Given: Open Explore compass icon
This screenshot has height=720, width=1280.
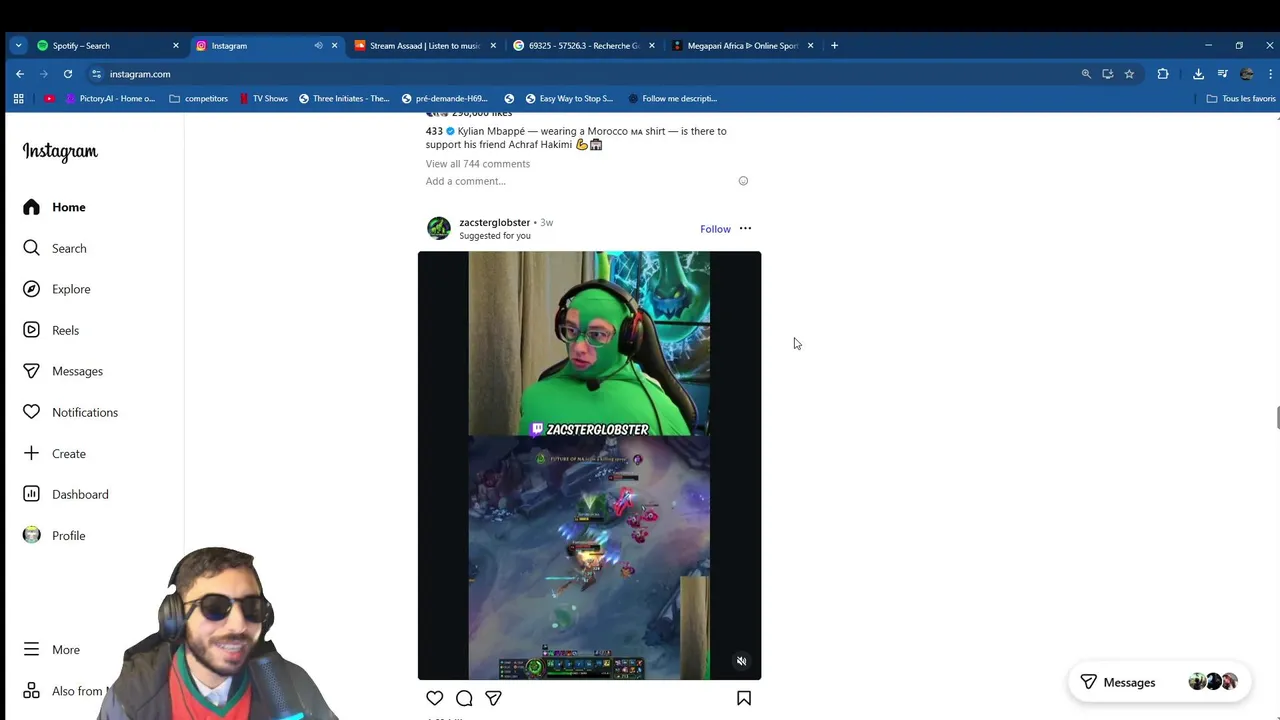Looking at the screenshot, I should pyautogui.click(x=32, y=289).
